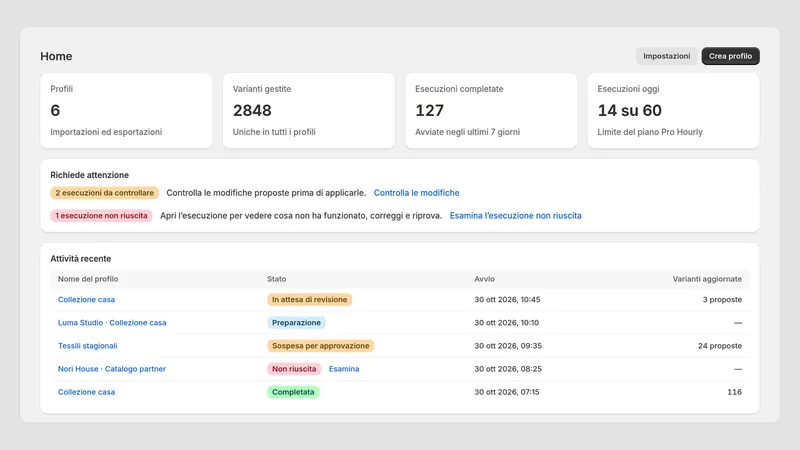Click the date 30 ott 2026, 07:15

(507, 392)
